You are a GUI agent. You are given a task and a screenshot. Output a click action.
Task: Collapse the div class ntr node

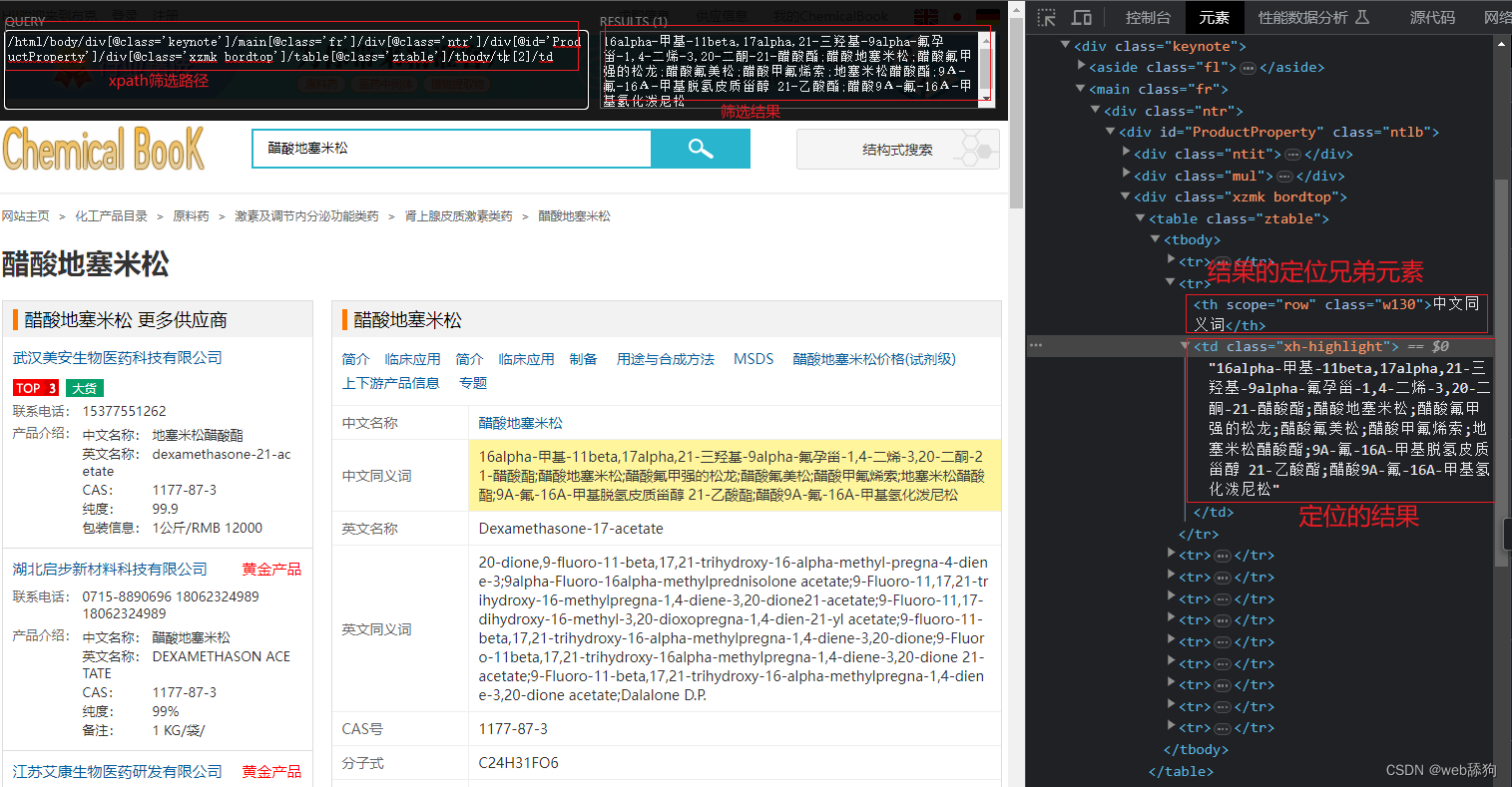[1096, 111]
